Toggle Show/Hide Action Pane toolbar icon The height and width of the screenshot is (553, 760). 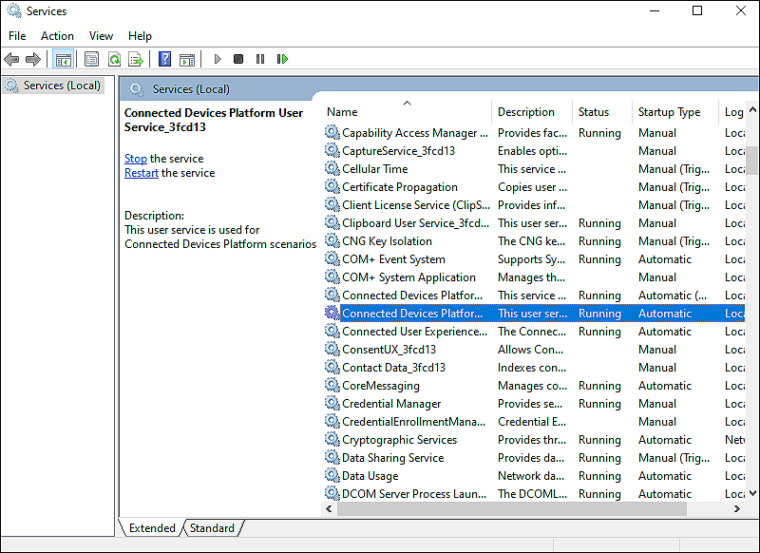(187, 60)
